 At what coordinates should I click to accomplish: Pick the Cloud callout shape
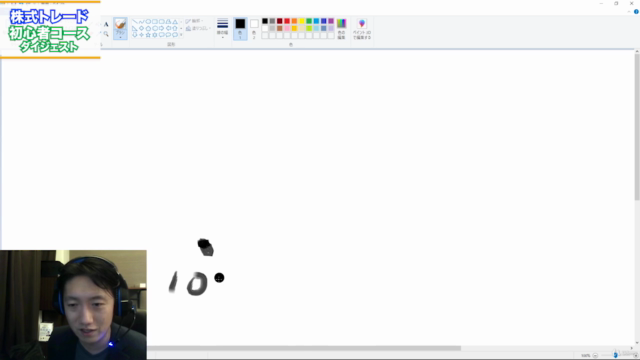(175, 35)
